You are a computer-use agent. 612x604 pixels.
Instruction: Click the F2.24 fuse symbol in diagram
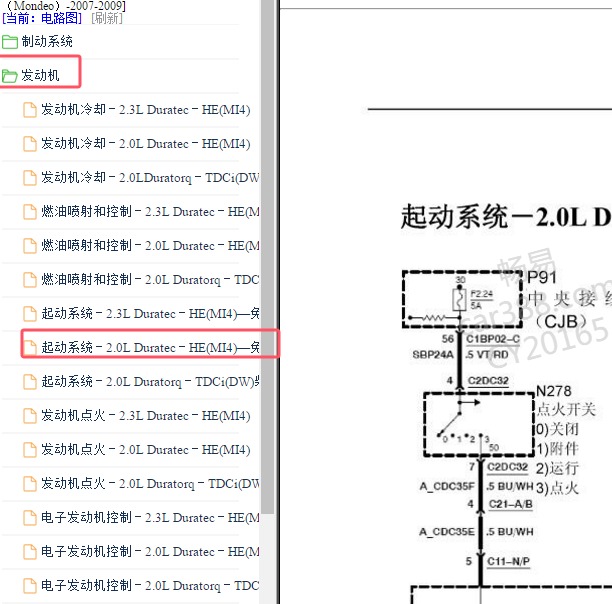(459, 300)
